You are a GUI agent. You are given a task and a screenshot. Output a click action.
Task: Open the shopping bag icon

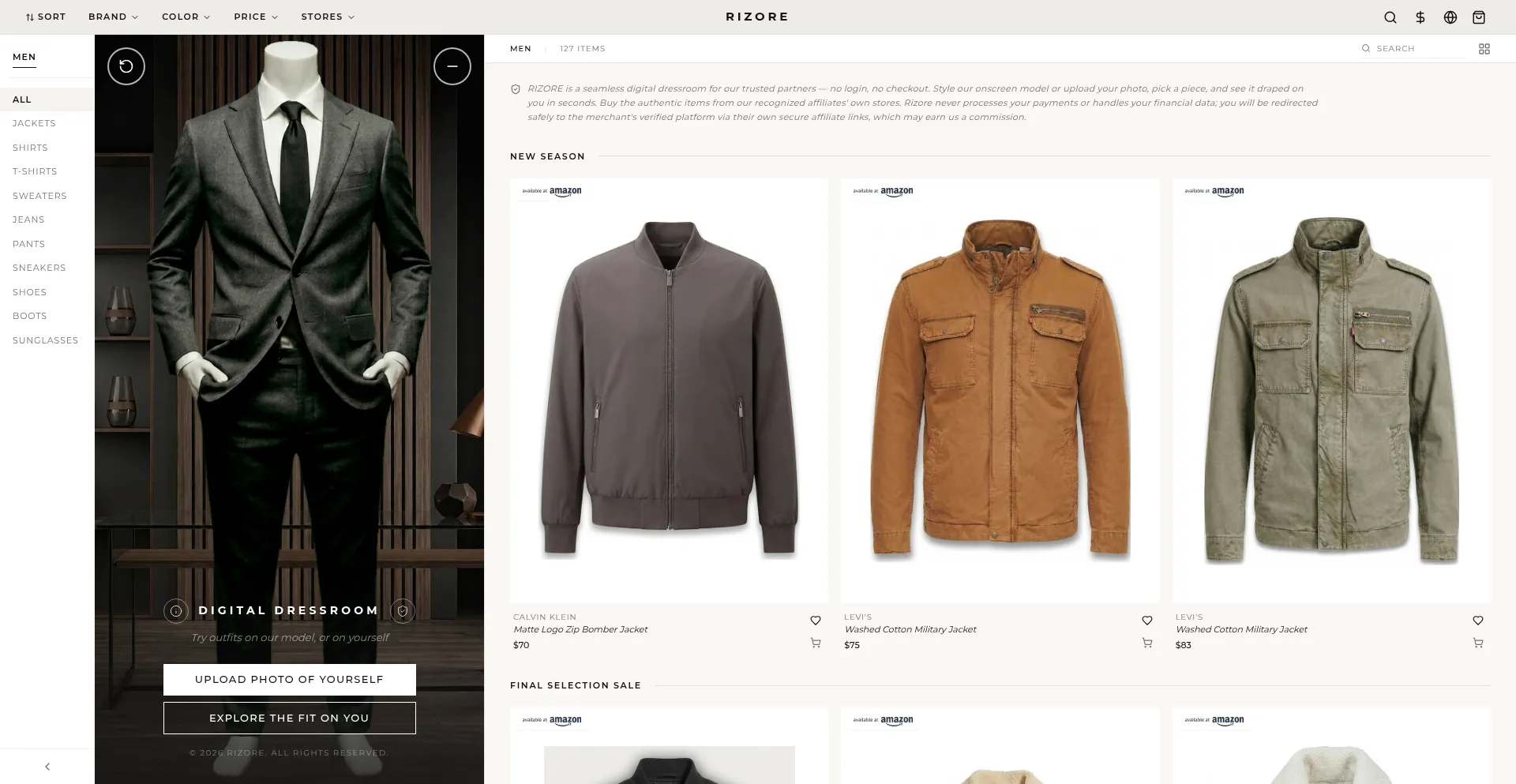coord(1479,17)
